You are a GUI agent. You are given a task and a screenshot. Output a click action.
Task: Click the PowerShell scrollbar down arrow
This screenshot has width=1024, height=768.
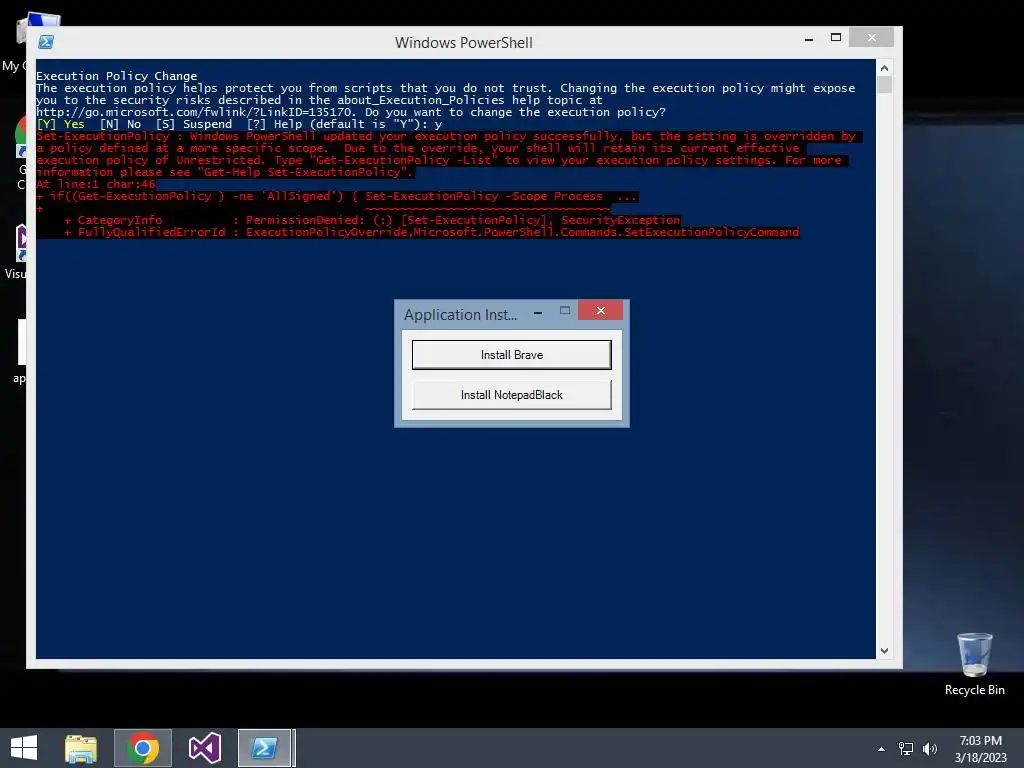884,650
